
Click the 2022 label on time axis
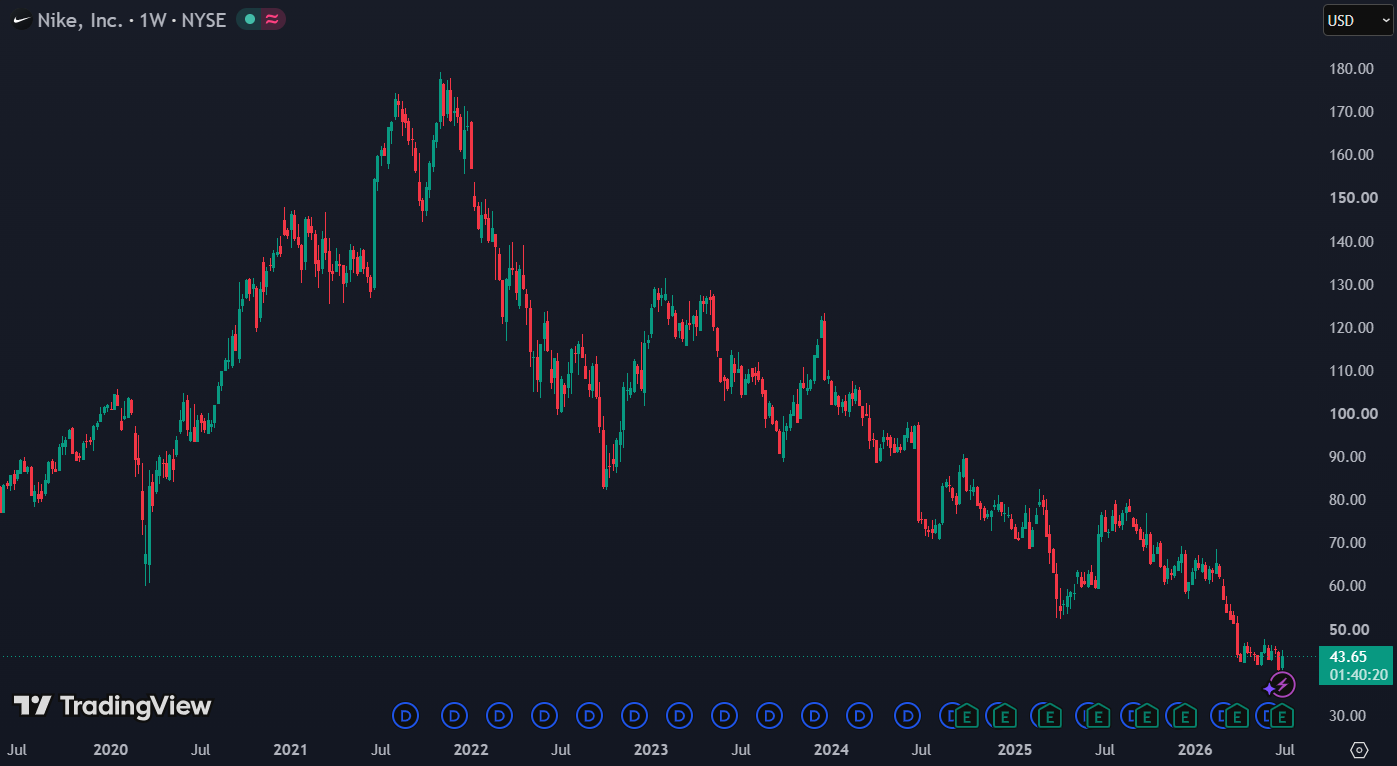point(471,749)
